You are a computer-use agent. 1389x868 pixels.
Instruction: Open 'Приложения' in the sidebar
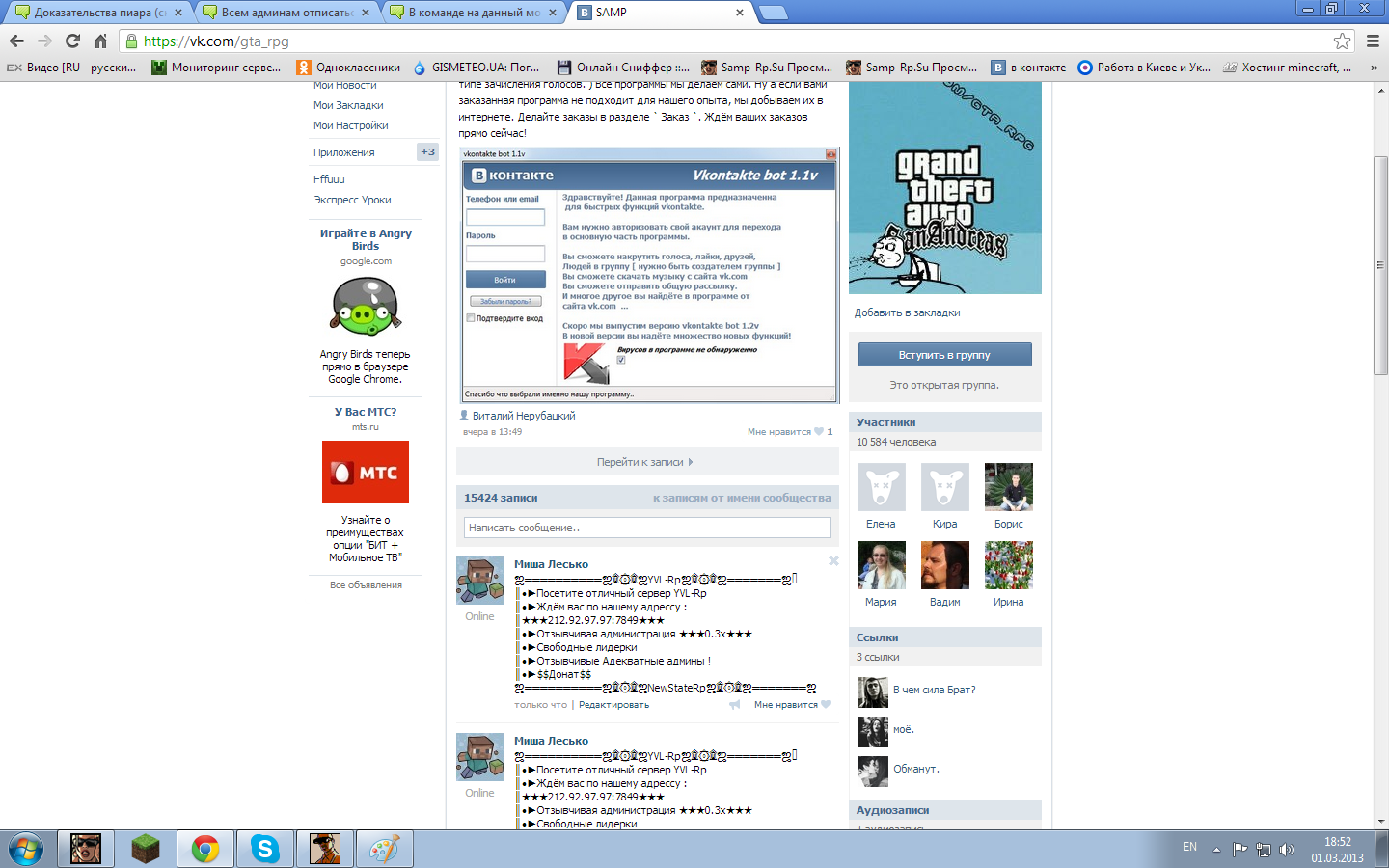click(343, 152)
